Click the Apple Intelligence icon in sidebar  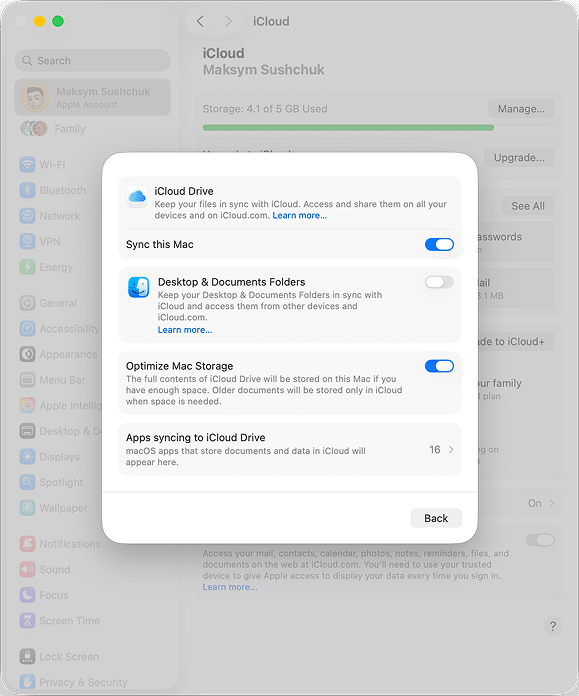[x=28, y=406]
